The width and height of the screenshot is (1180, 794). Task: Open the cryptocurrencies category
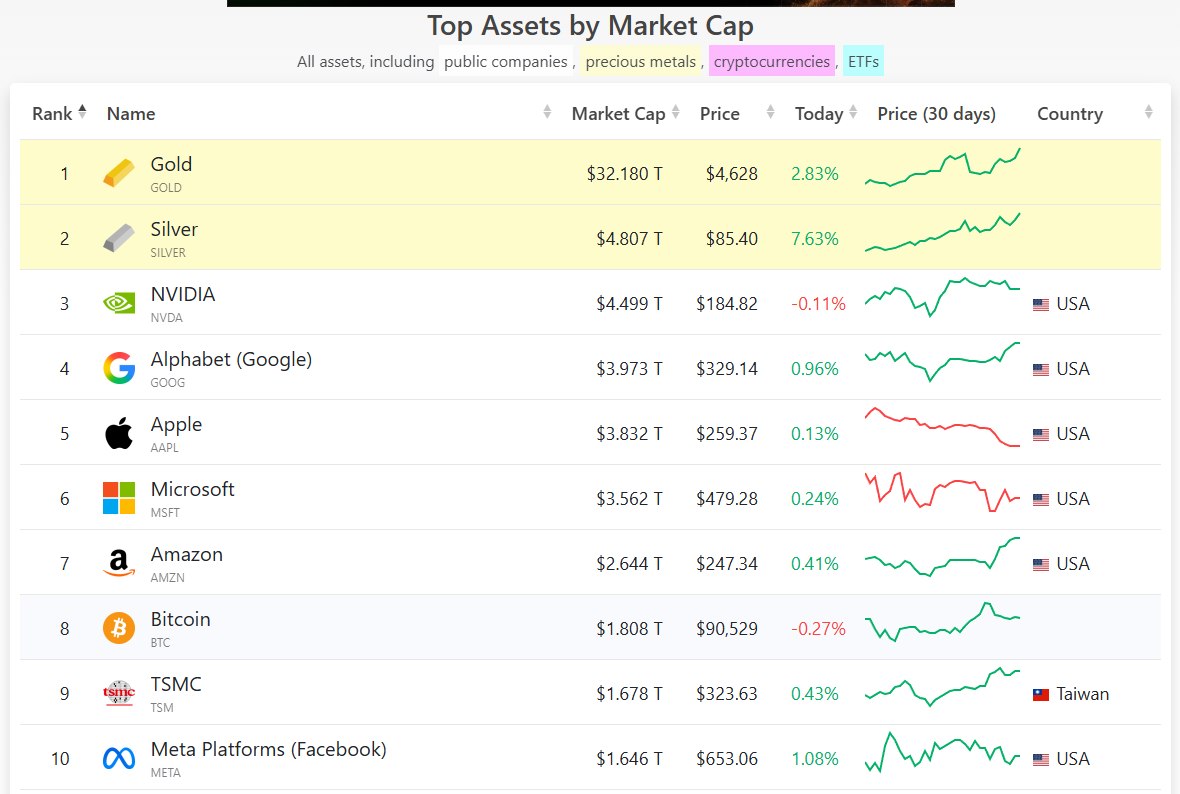point(771,62)
